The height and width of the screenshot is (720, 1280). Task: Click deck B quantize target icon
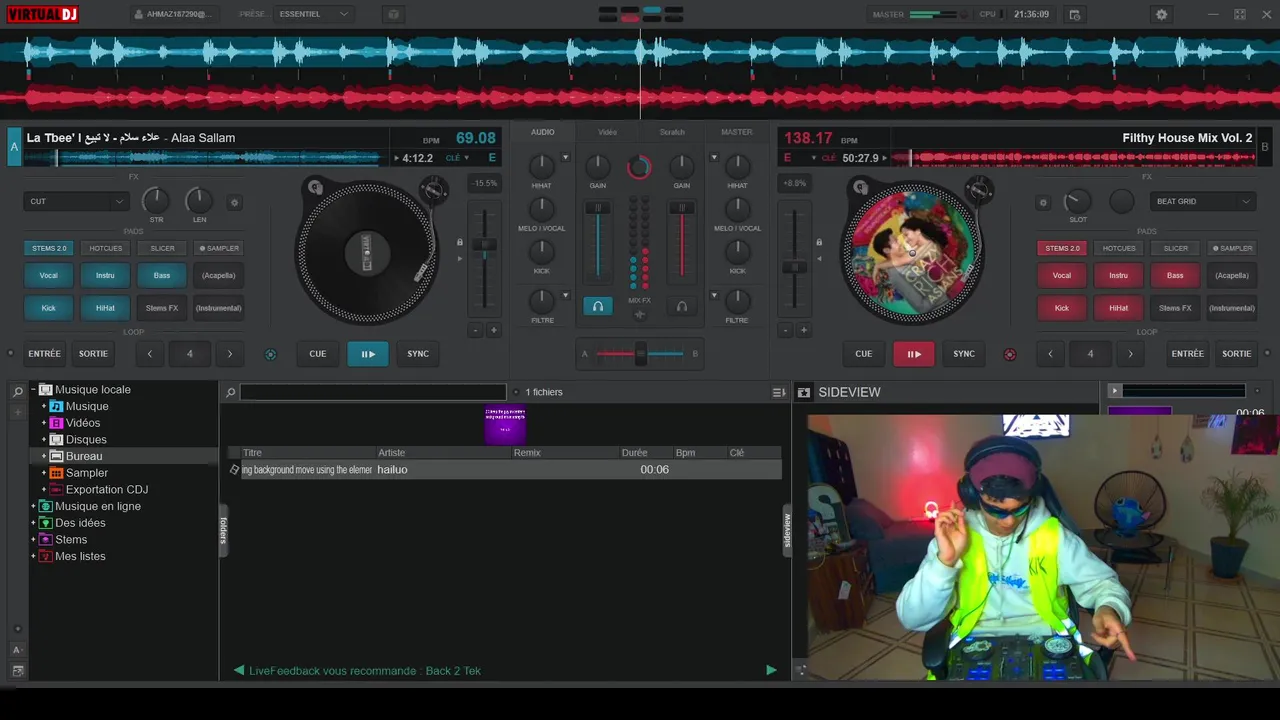coord(1009,354)
